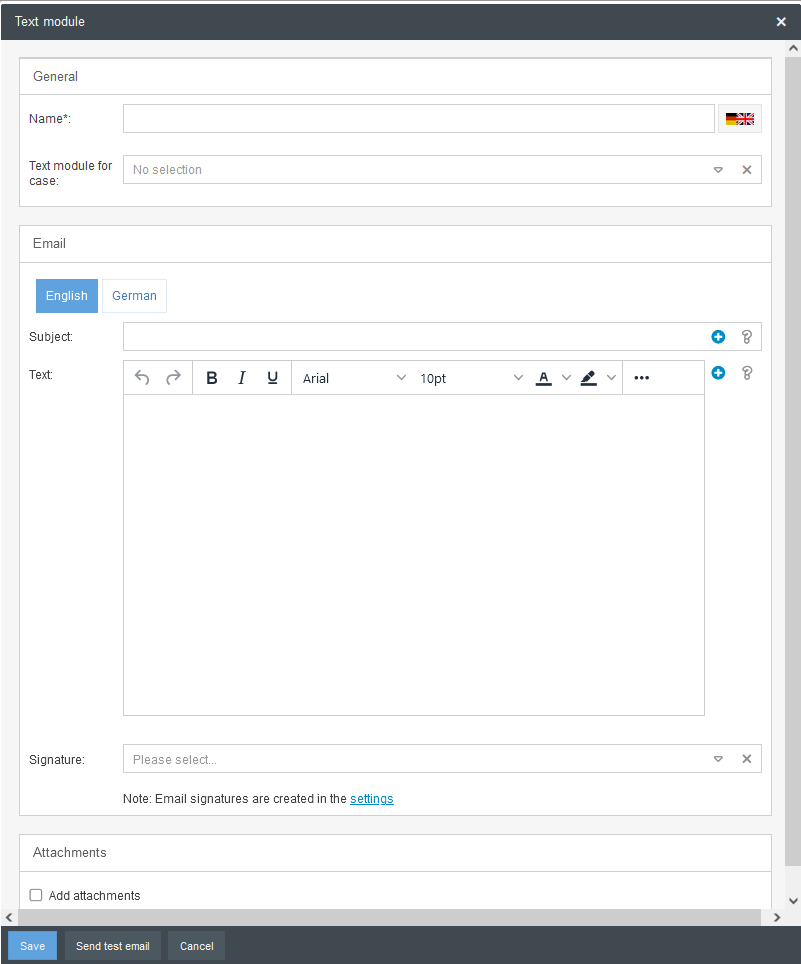Click the undo arrow in text editor
Image resolution: width=801 pixels, height=964 pixels.
pyautogui.click(x=142, y=378)
